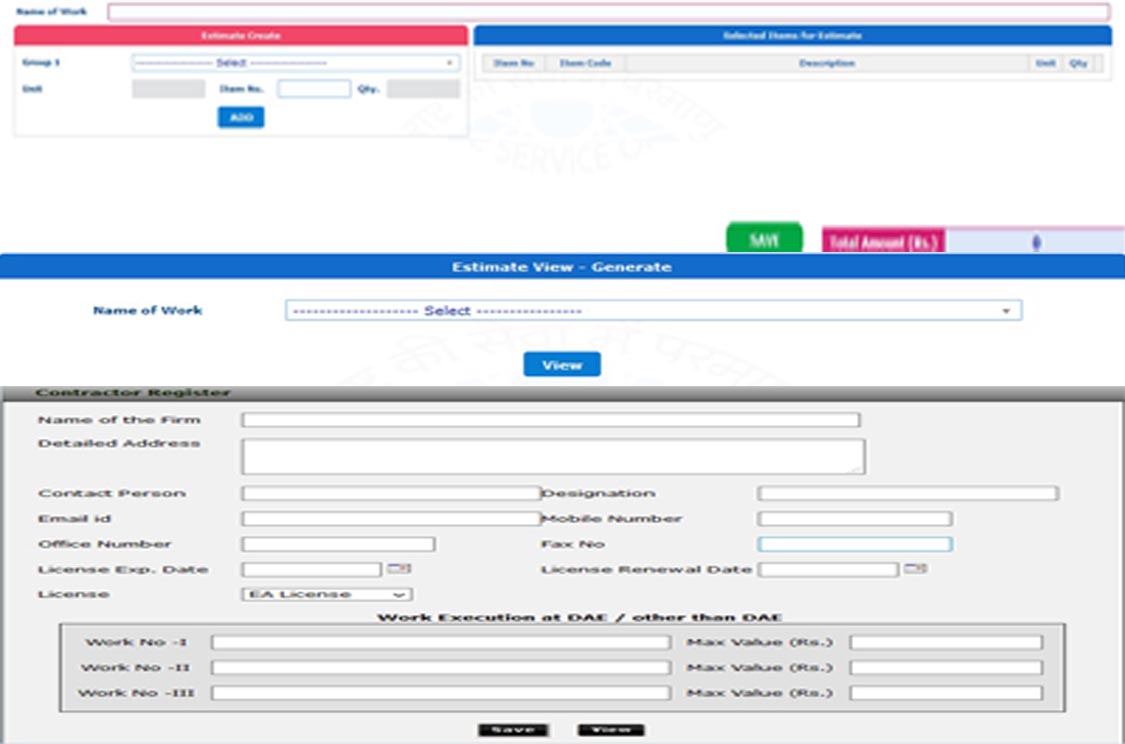Click the Work No -I text field

pyautogui.click(x=440, y=642)
